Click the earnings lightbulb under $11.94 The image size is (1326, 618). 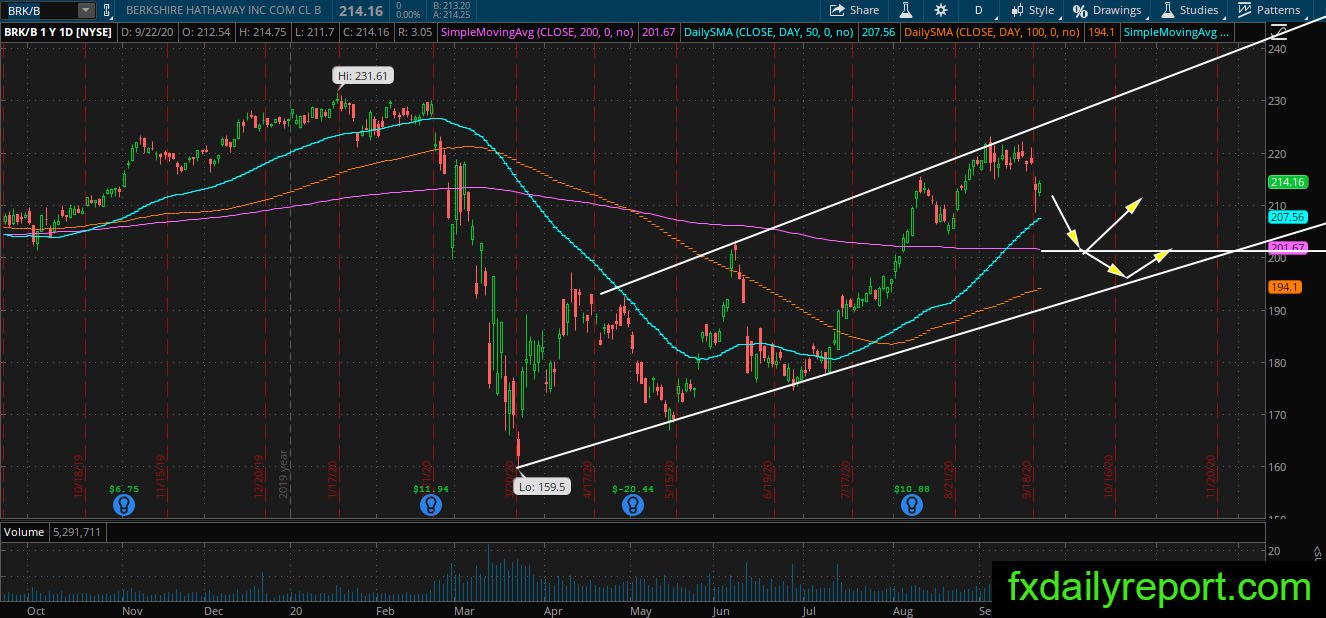click(430, 507)
